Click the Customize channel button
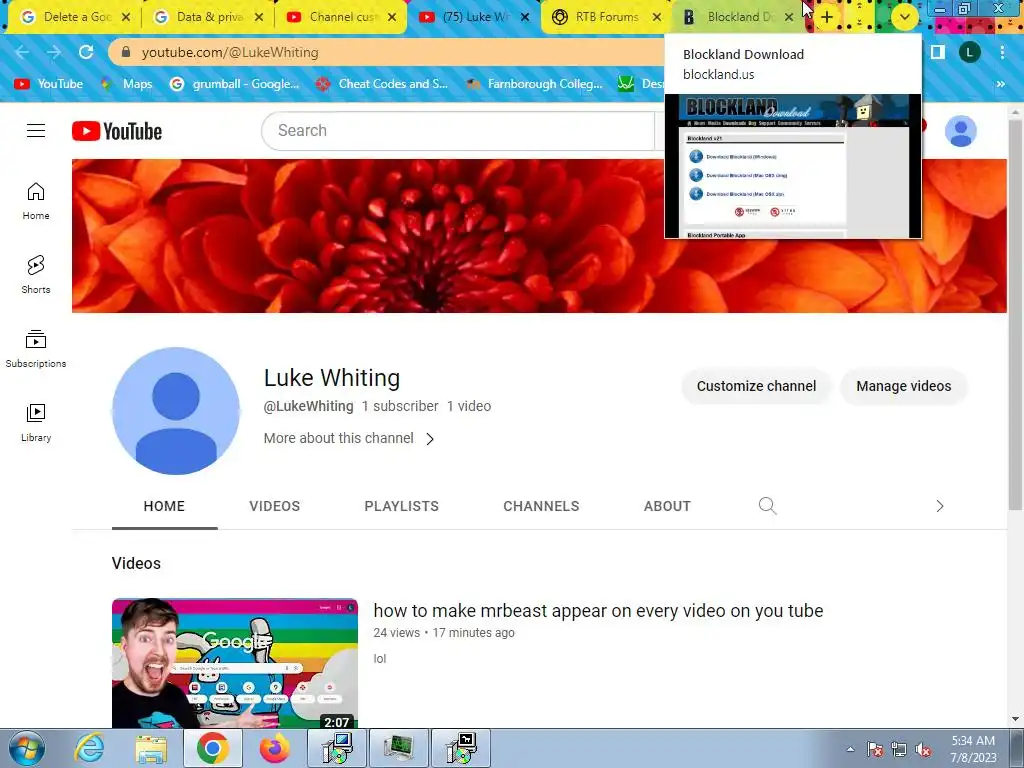The height and width of the screenshot is (768, 1024). click(x=756, y=386)
